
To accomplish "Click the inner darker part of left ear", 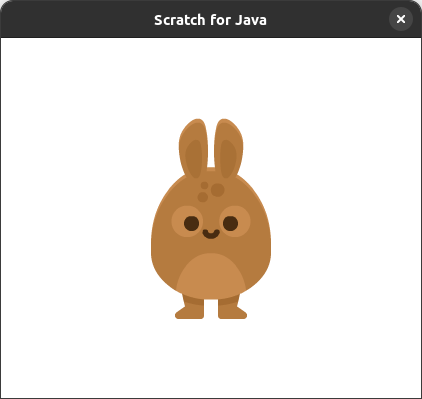I will [x=194, y=159].
